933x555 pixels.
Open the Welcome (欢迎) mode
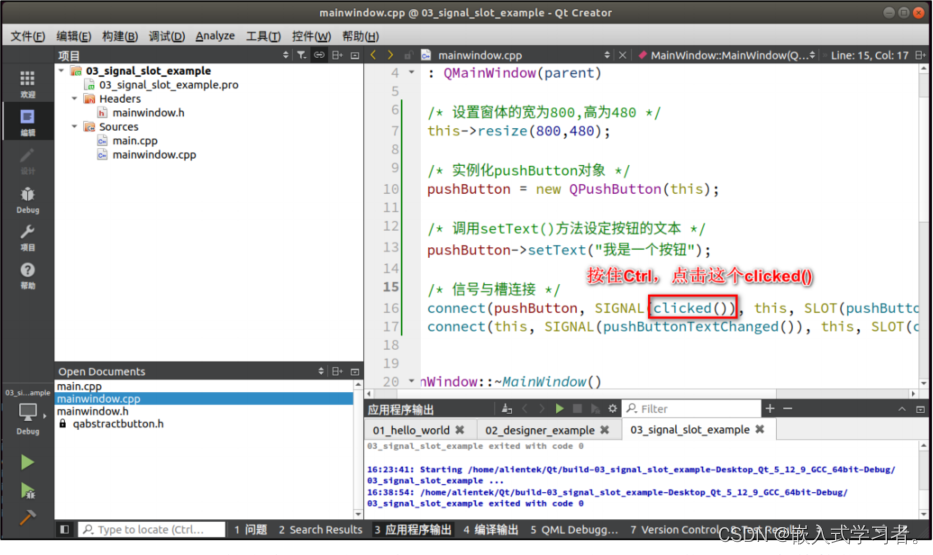tap(27, 84)
